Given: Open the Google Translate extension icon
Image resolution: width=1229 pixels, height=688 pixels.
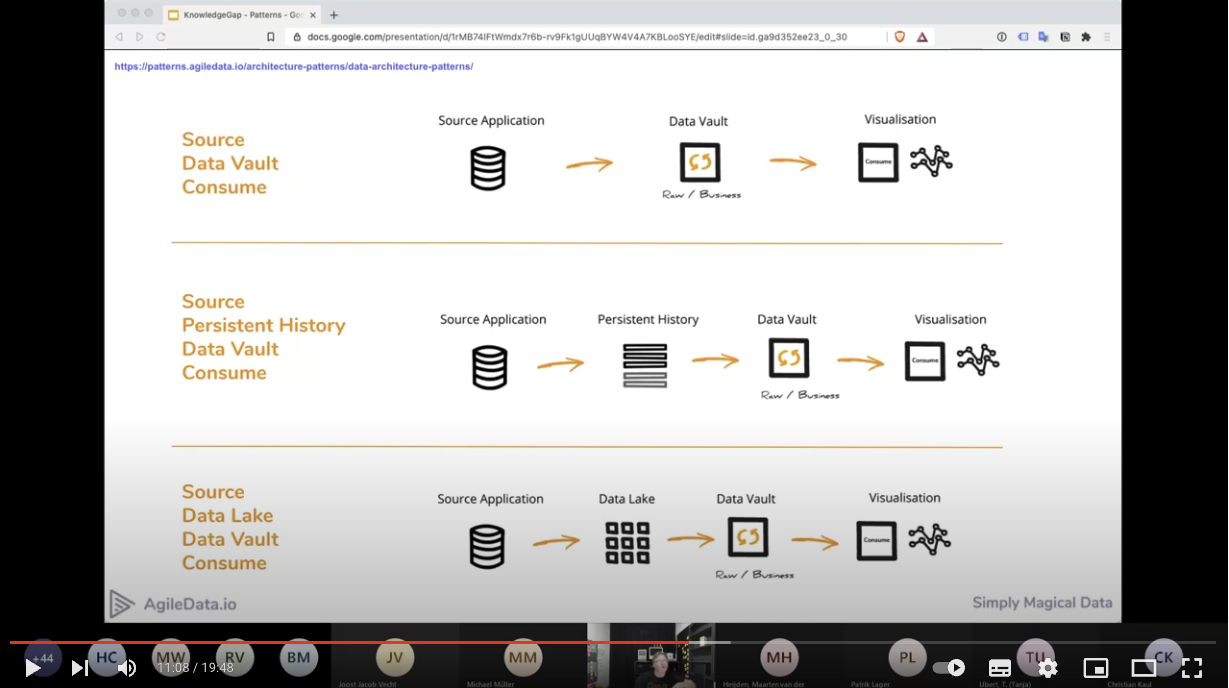Looking at the screenshot, I should (x=1043, y=37).
